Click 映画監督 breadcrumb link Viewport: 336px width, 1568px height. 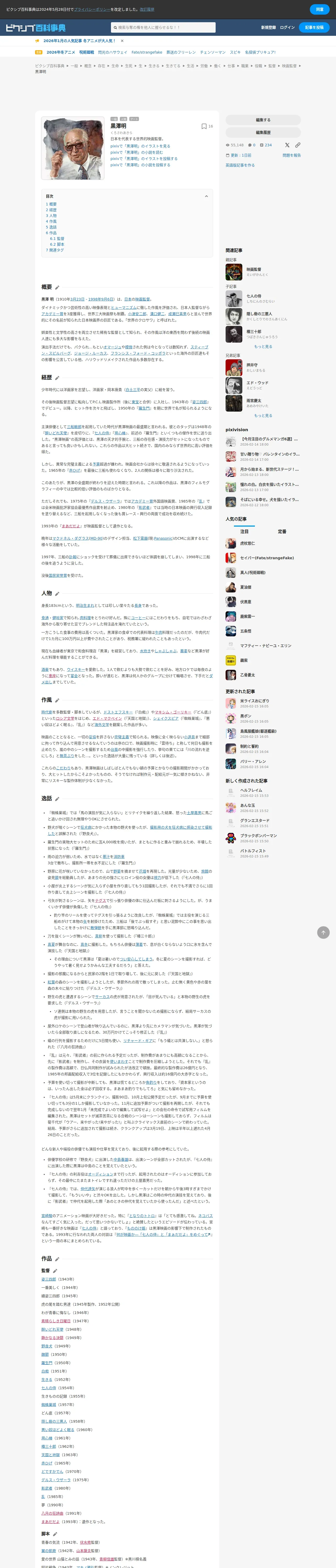289,66
